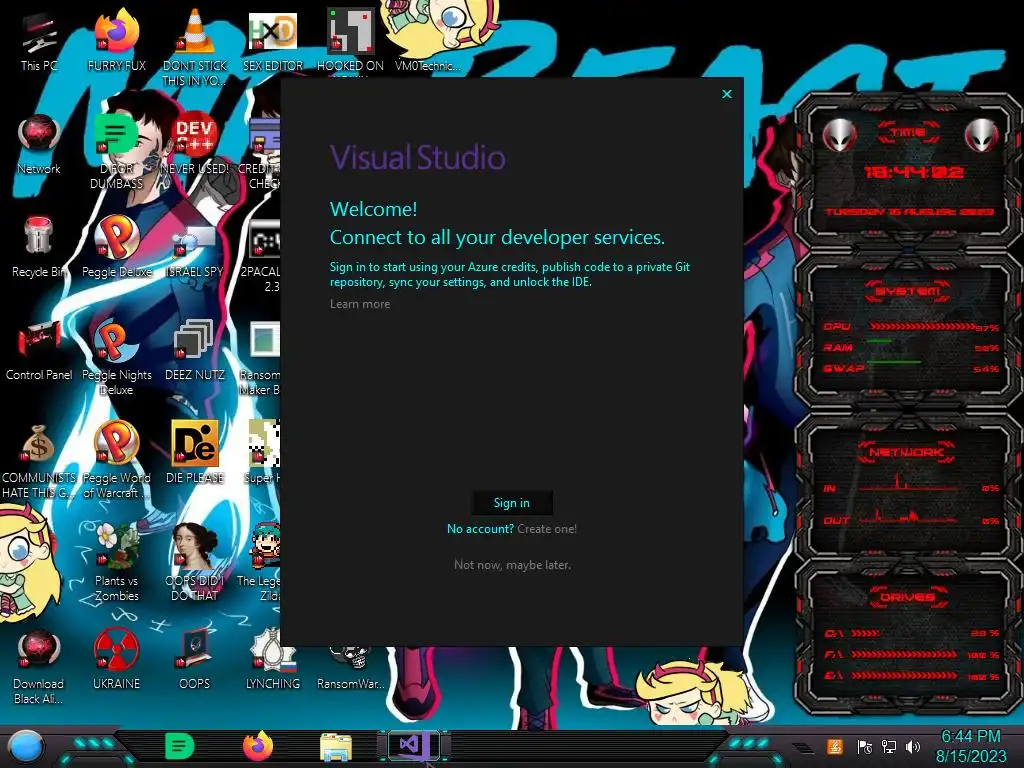Open the Download Black Ali... shortcut
The width and height of the screenshot is (1024, 768).
pyautogui.click(x=39, y=667)
